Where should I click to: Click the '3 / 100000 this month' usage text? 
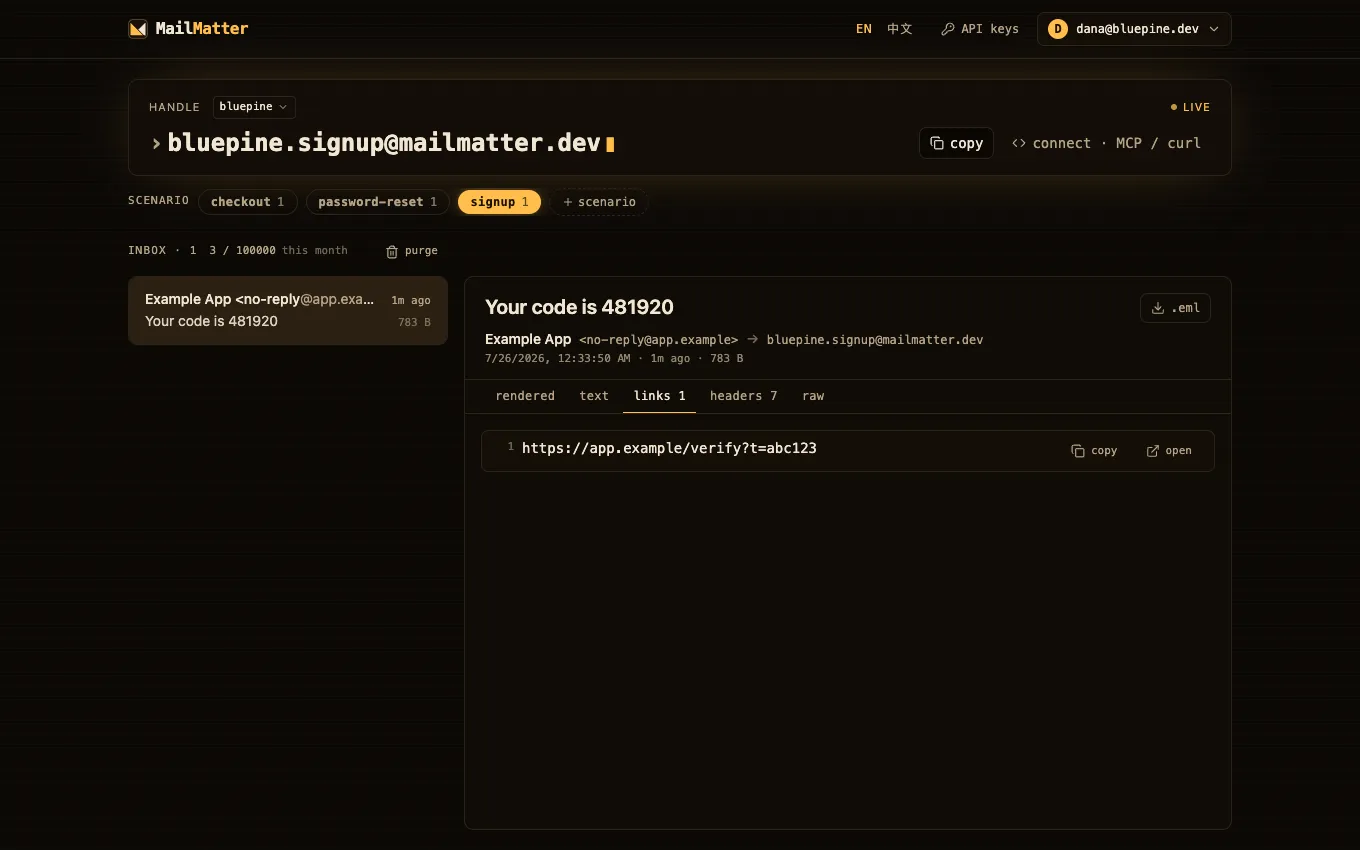pyautogui.click(x=278, y=251)
